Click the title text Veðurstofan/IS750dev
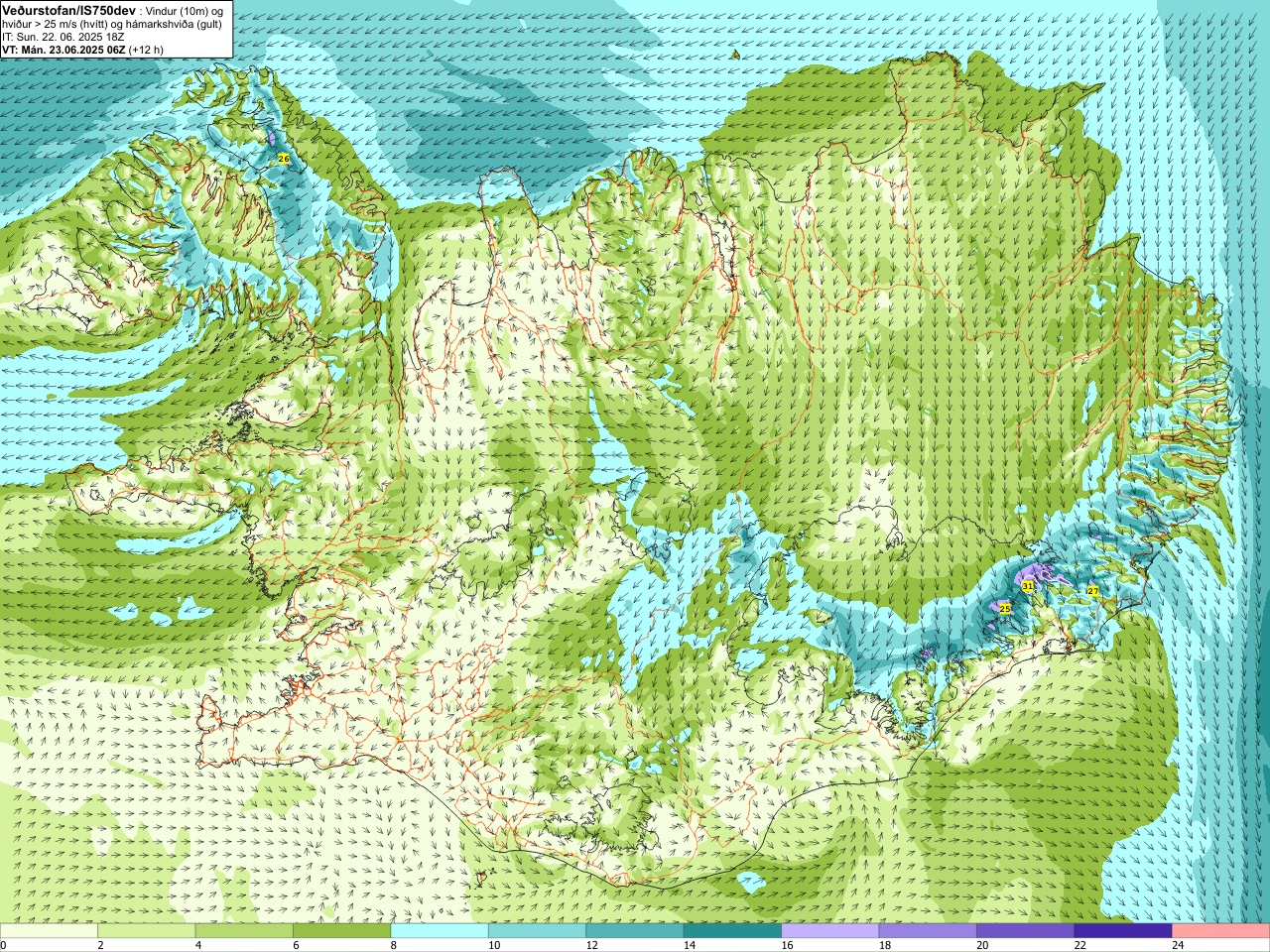This screenshot has height=952, width=1270. tap(69, 9)
